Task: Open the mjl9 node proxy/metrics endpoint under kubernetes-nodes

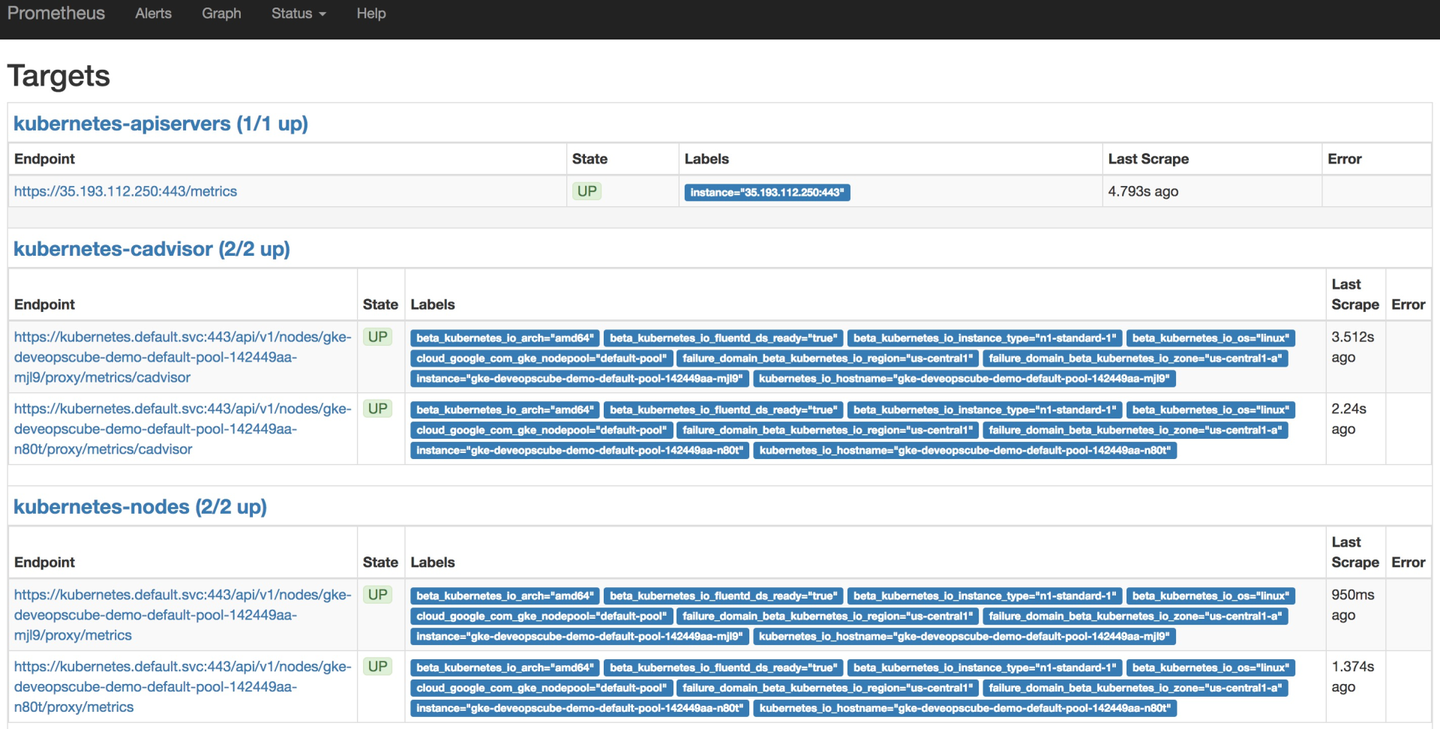Action: [x=182, y=615]
